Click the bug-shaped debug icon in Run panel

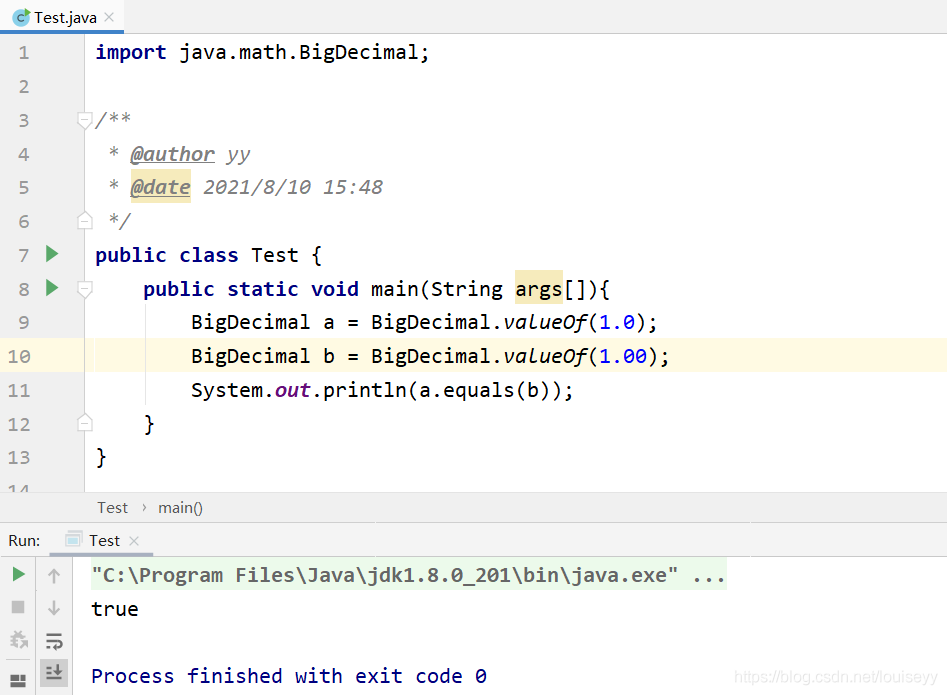pos(19,639)
